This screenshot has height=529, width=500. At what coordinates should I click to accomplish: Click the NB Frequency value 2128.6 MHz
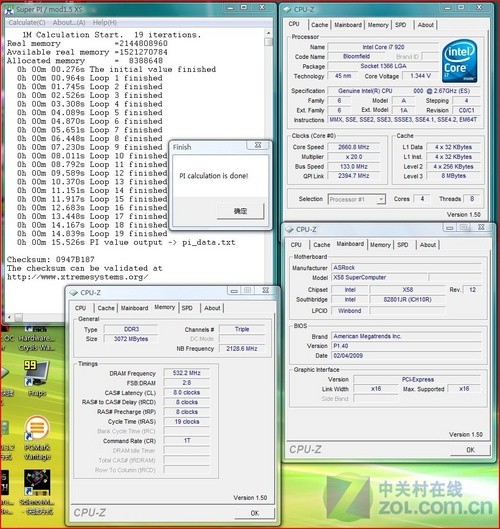click(242, 349)
